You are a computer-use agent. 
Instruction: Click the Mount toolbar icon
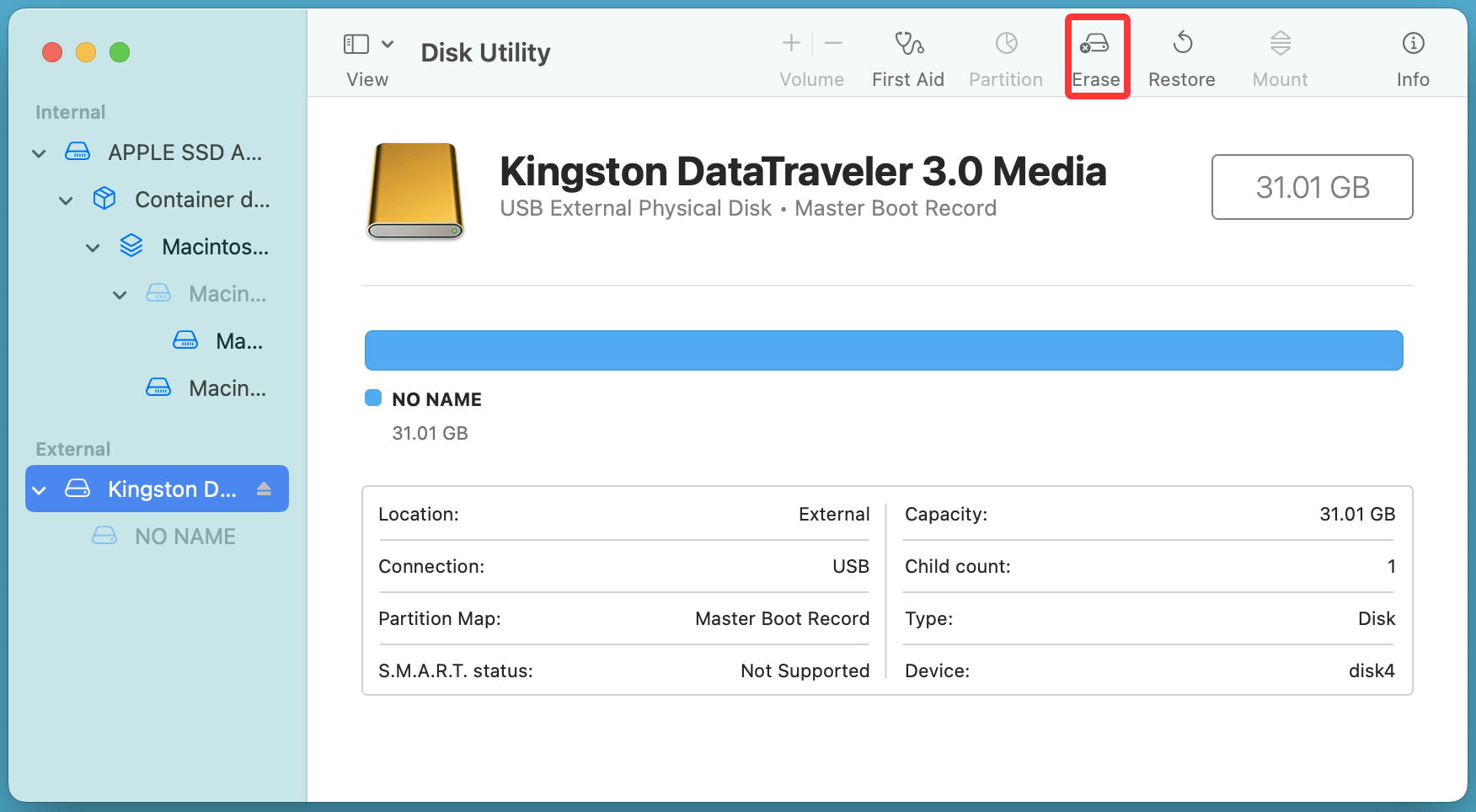(1279, 55)
